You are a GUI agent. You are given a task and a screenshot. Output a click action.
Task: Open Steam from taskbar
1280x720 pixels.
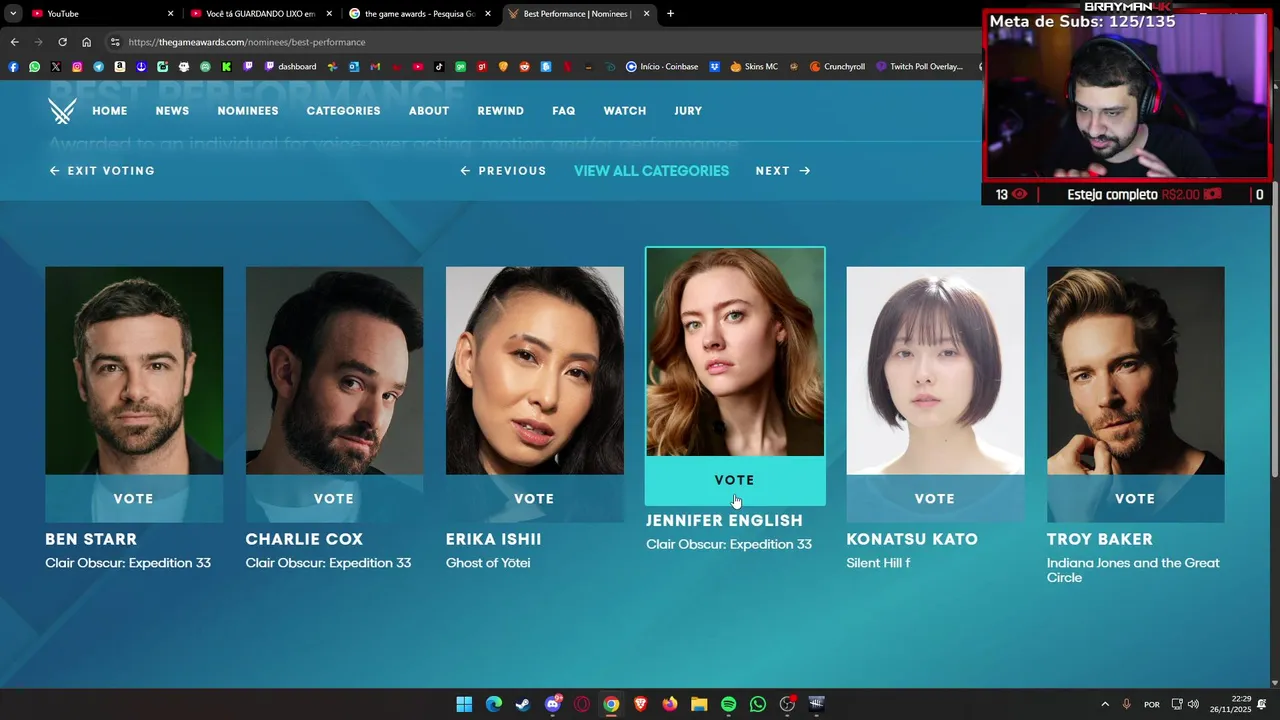pyautogui.click(x=523, y=704)
